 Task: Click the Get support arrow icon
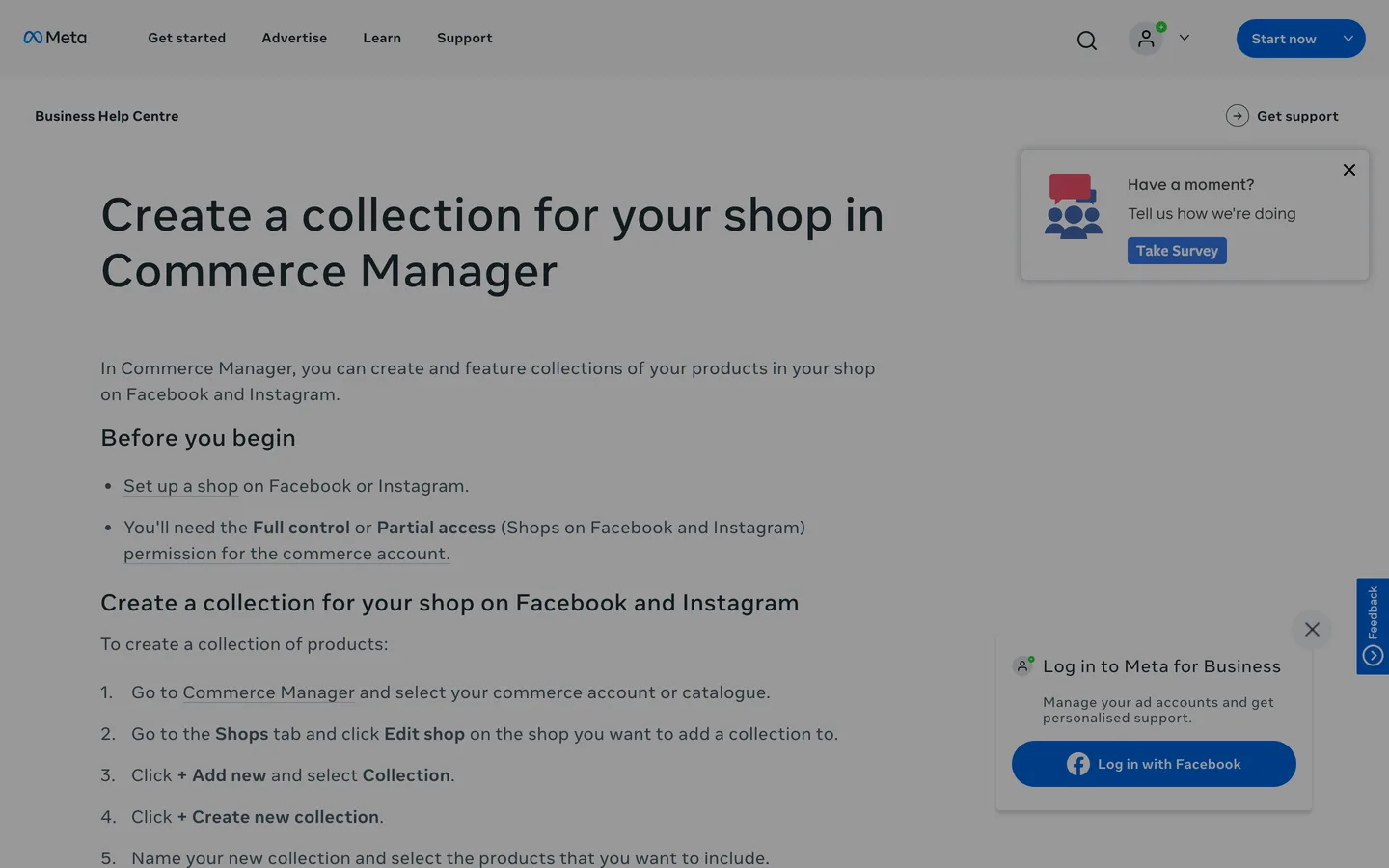tap(1238, 116)
